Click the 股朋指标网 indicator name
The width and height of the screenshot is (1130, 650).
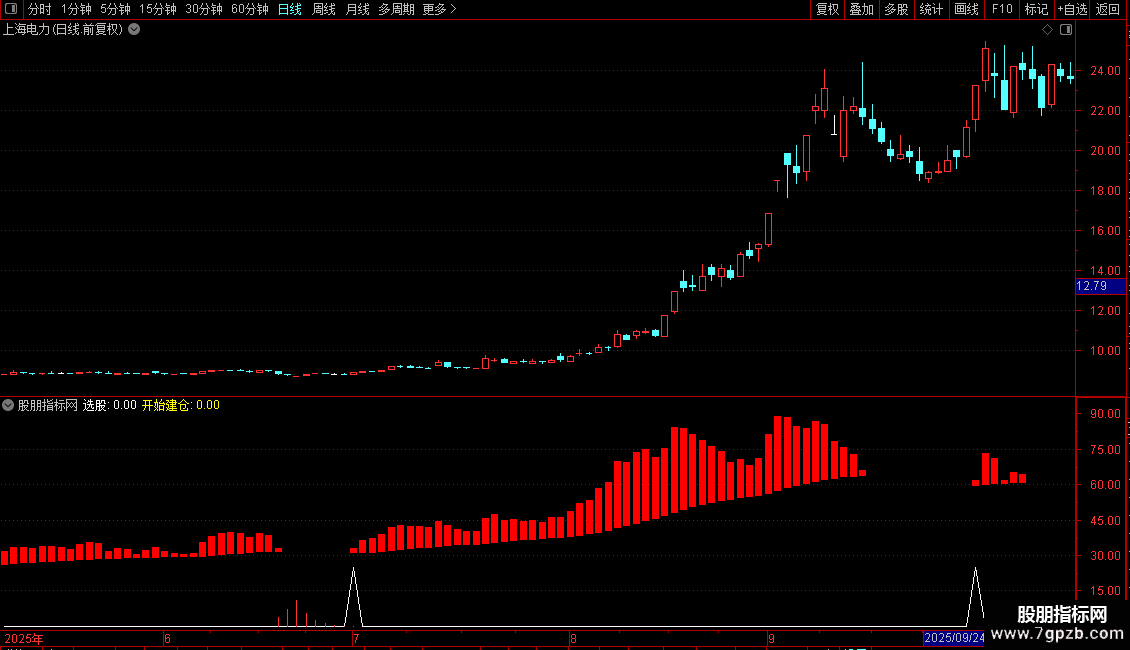pos(48,405)
